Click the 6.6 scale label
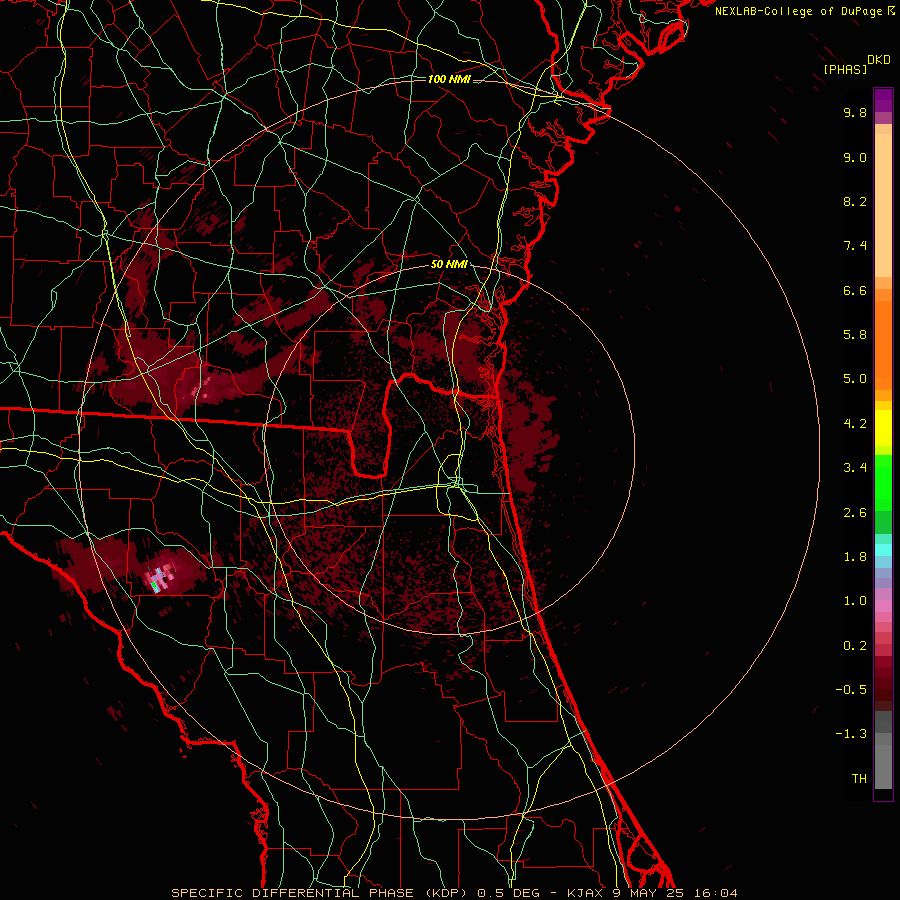900x900 pixels. (855, 290)
